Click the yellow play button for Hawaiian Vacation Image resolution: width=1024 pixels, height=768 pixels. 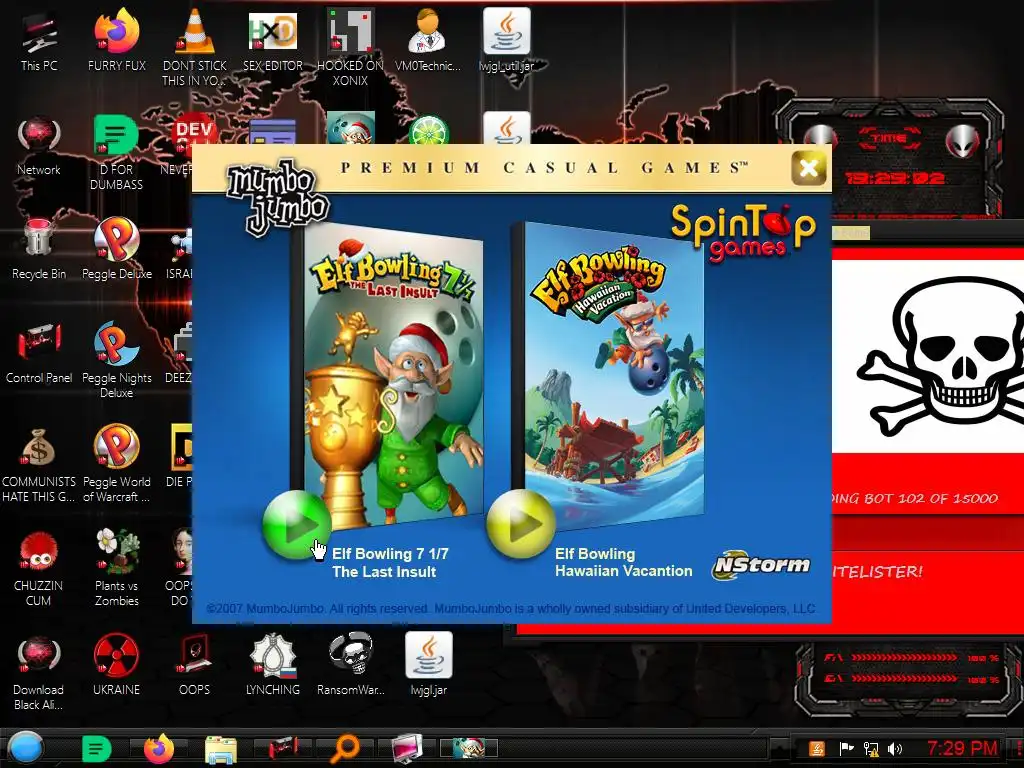[520, 524]
